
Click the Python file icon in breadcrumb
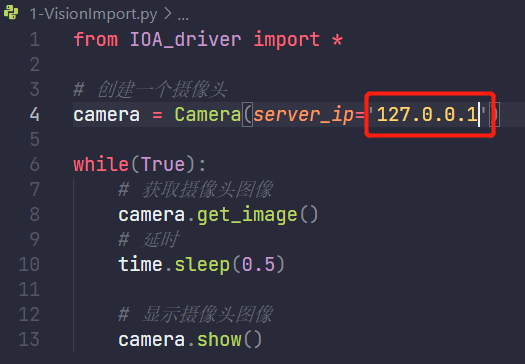click(11, 13)
